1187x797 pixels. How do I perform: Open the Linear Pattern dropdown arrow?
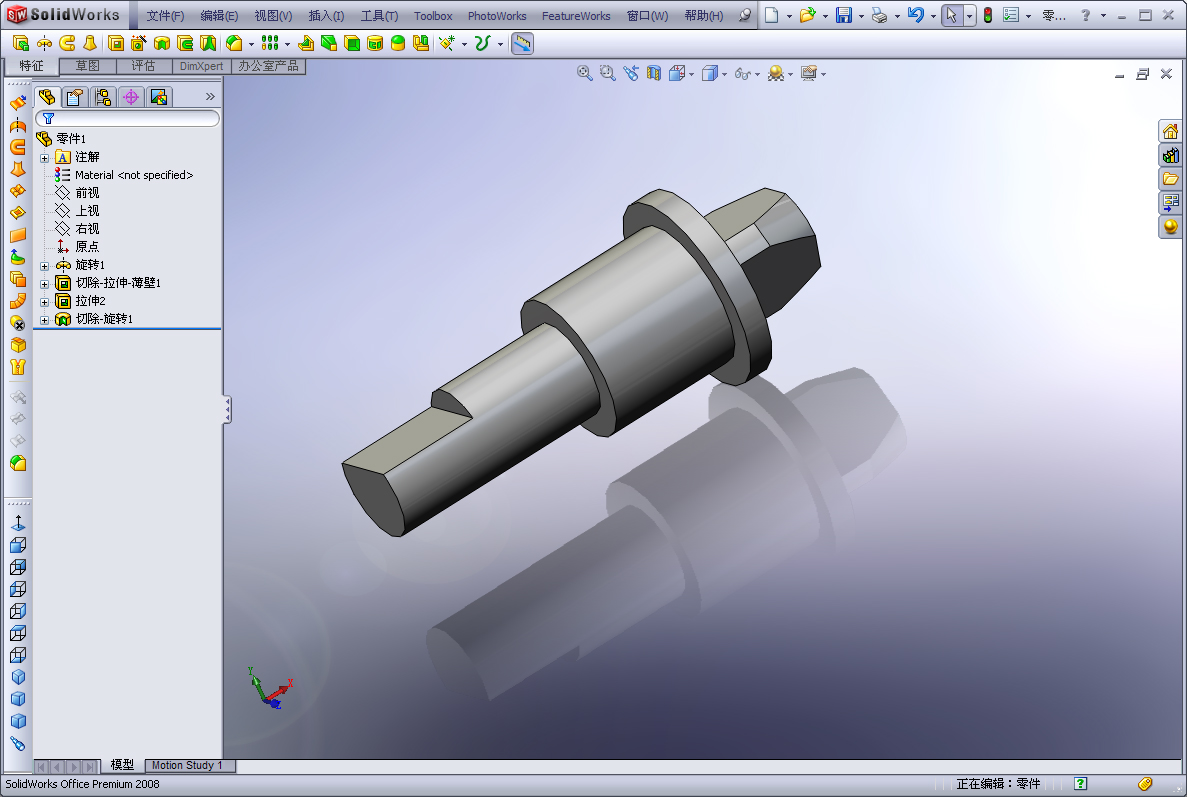click(287, 44)
